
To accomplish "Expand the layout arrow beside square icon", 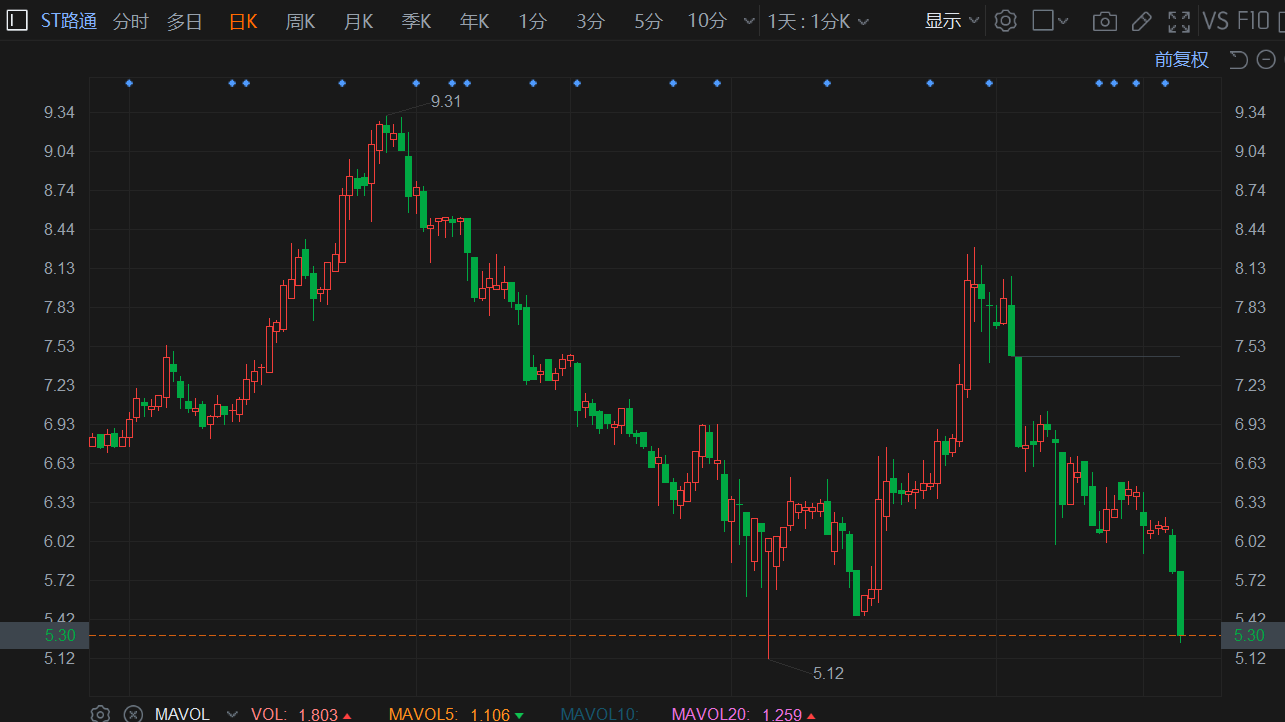I will [x=1064, y=21].
